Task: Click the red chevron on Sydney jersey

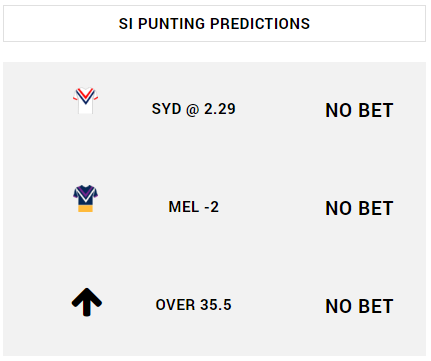Action: pyautogui.click(x=85, y=93)
